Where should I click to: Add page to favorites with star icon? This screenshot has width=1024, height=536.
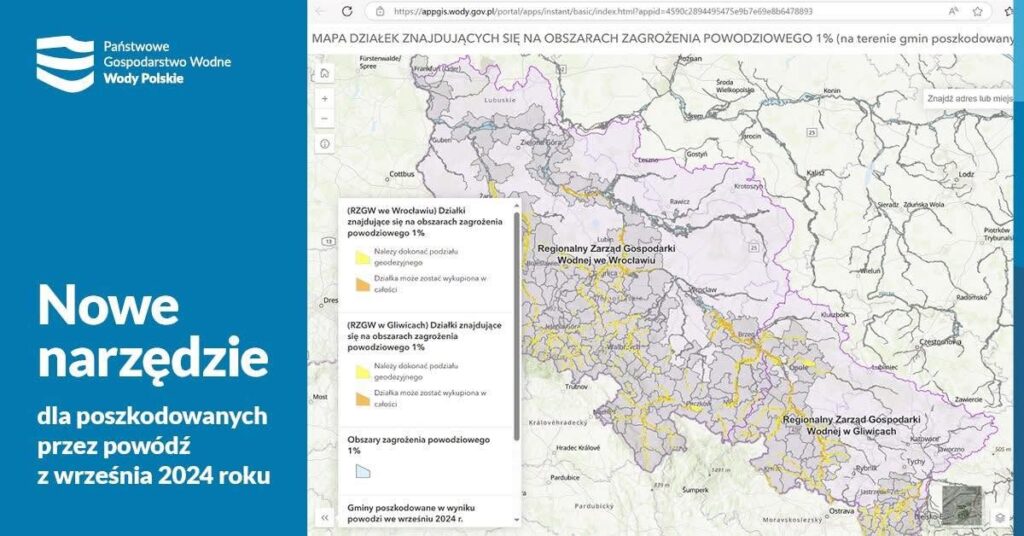click(977, 11)
